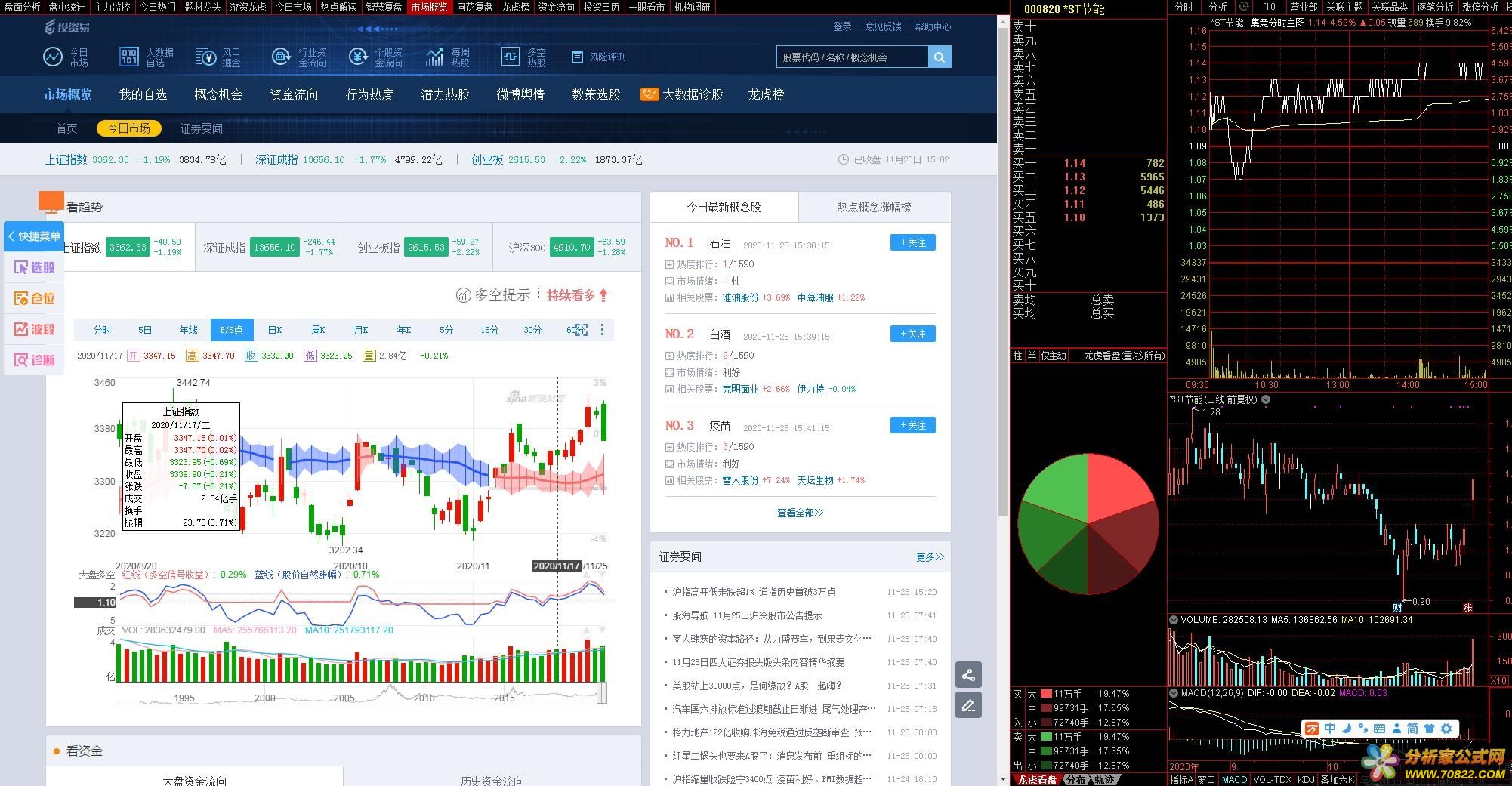Switch to VOL-TDX indicator tab
Screen dimensions: 1512x786
(1273, 780)
